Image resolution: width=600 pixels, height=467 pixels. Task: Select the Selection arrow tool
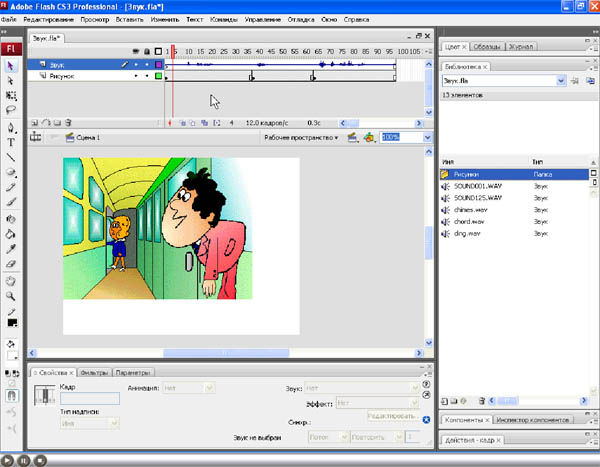click(x=11, y=65)
